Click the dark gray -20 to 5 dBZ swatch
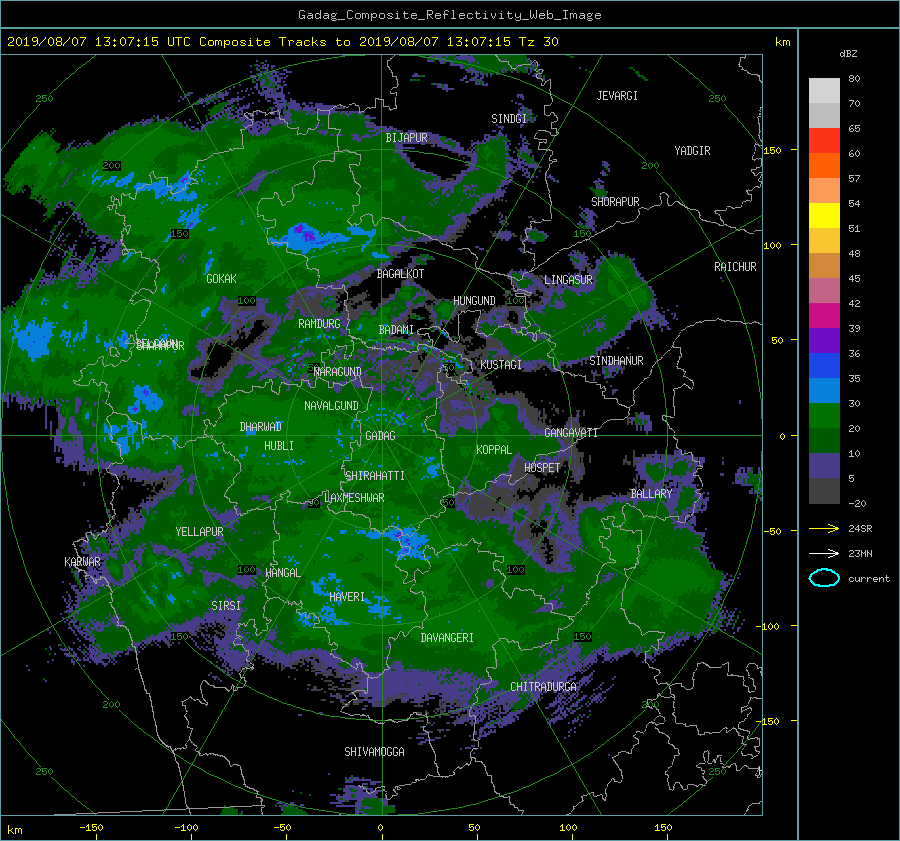Viewport: 900px width, 841px height. 824,491
